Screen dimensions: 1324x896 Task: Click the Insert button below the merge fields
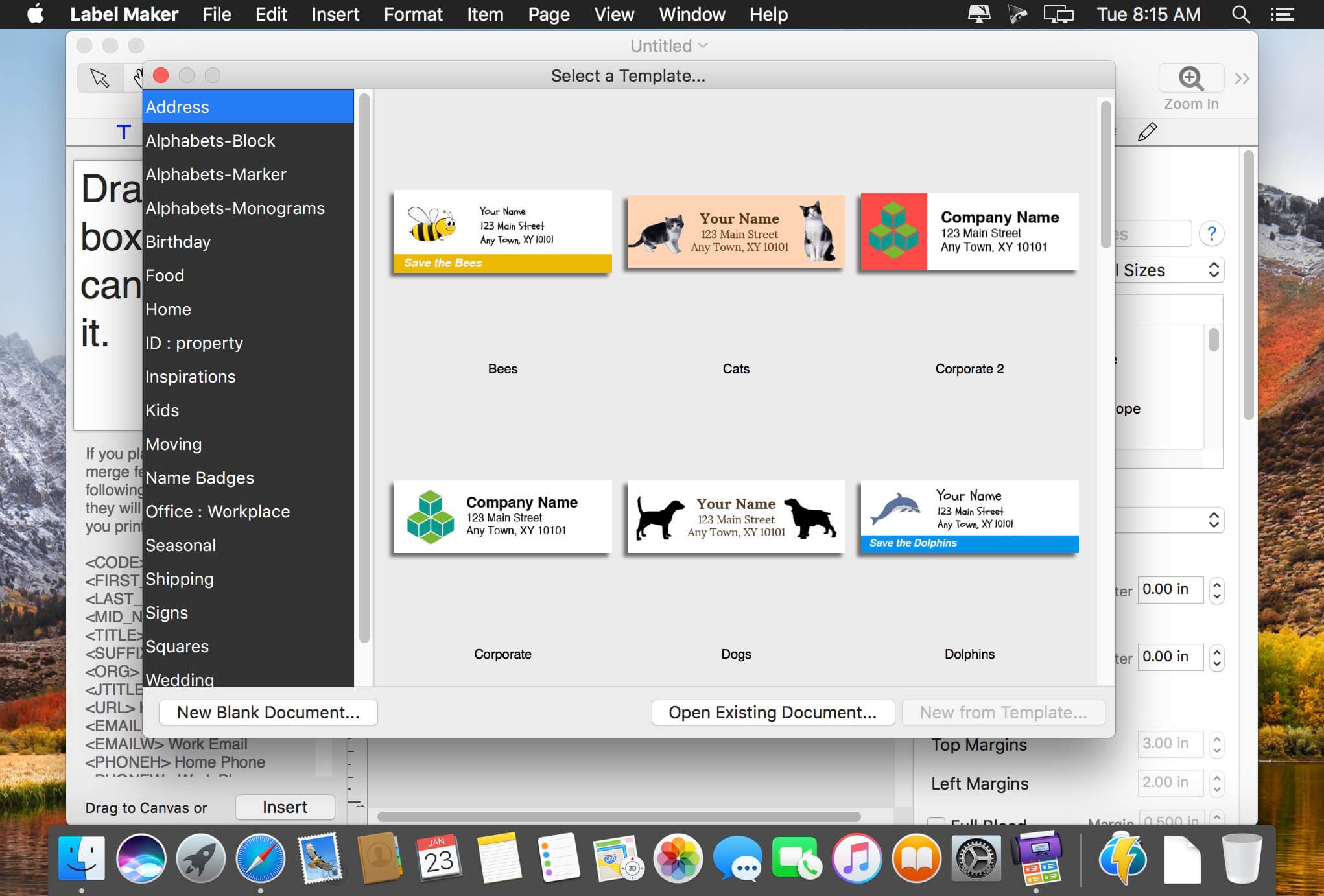pyautogui.click(x=285, y=807)
